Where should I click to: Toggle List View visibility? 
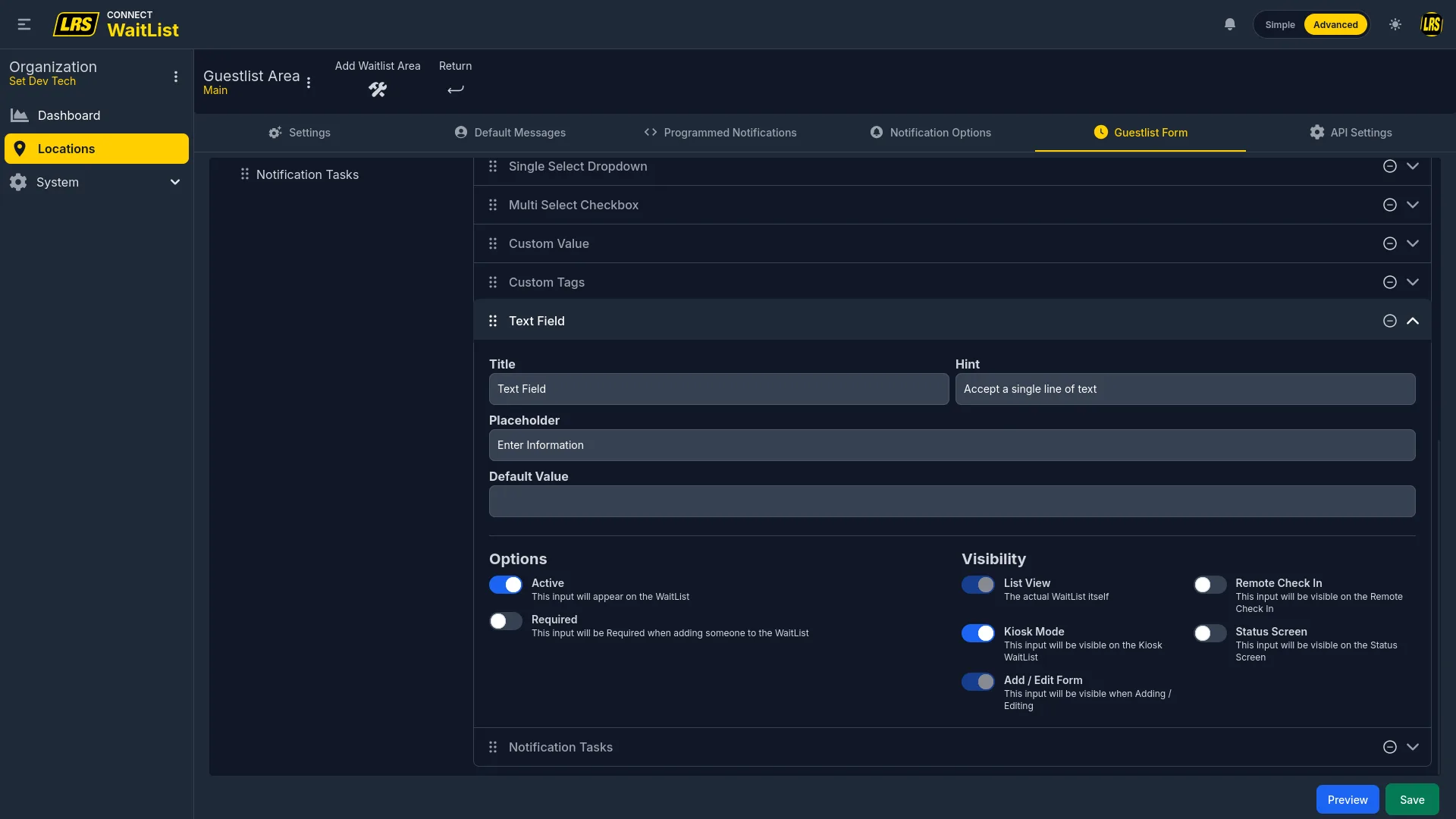pos(978,585)
